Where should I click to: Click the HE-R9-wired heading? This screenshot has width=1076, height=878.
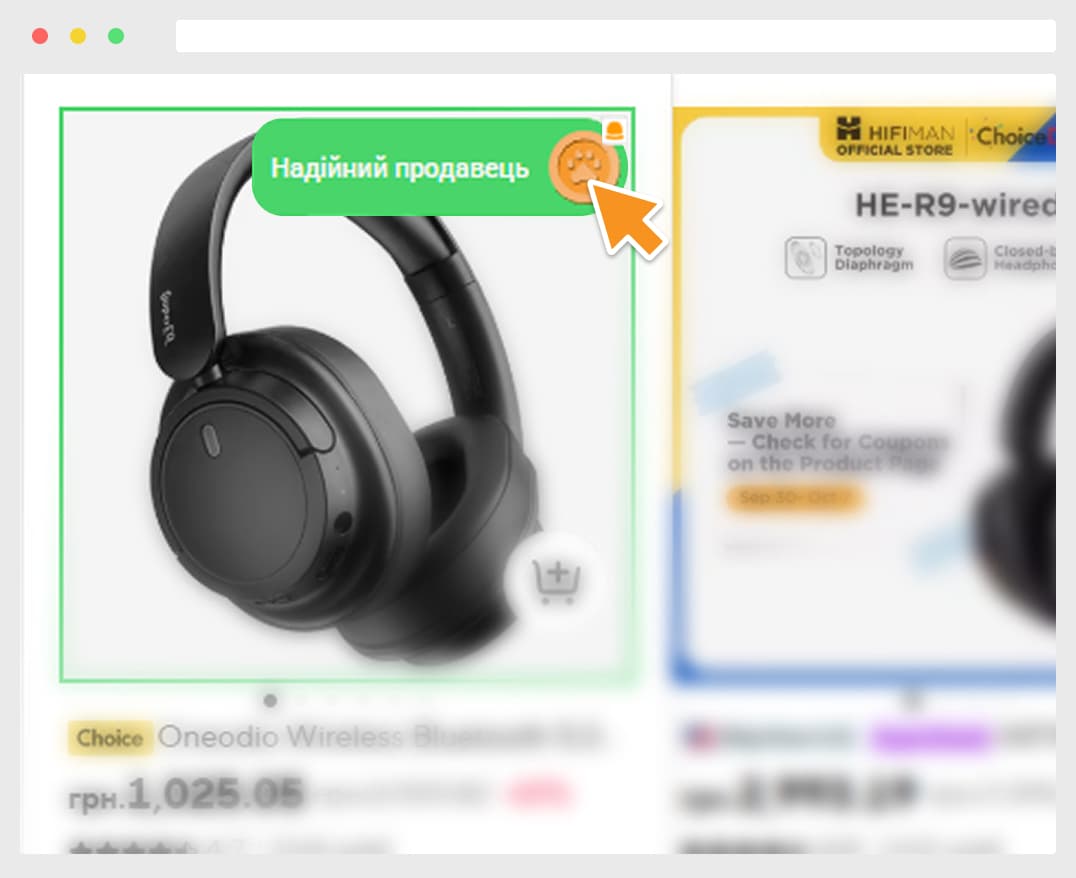pyautogui.click(x=955, y=205)
